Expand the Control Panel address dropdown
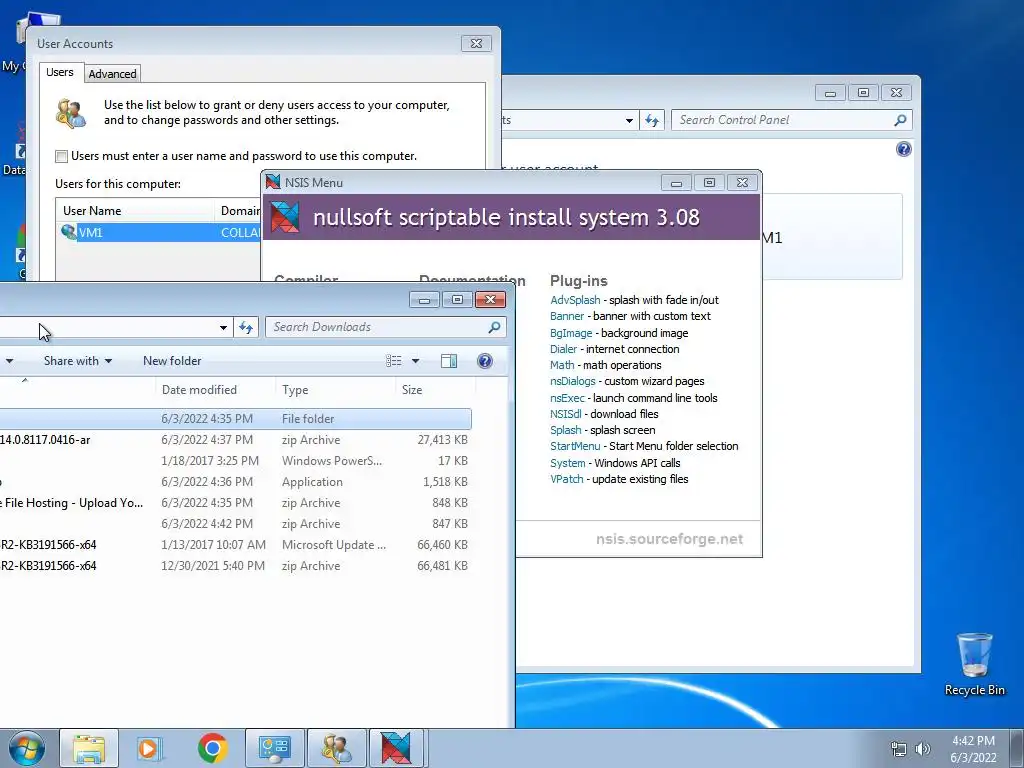The width and height of the screenshot is (1024, 768). tap(629, 121)
